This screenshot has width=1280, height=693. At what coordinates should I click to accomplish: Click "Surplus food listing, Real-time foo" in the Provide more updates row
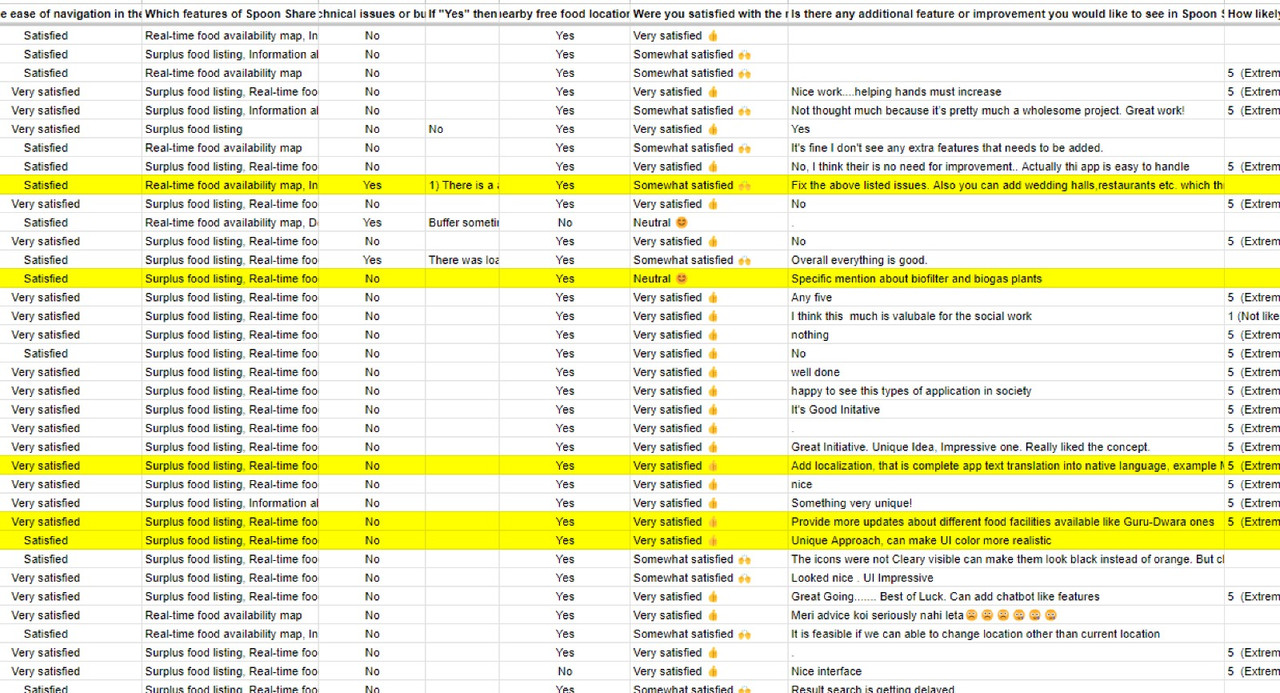tap(231, 522)
